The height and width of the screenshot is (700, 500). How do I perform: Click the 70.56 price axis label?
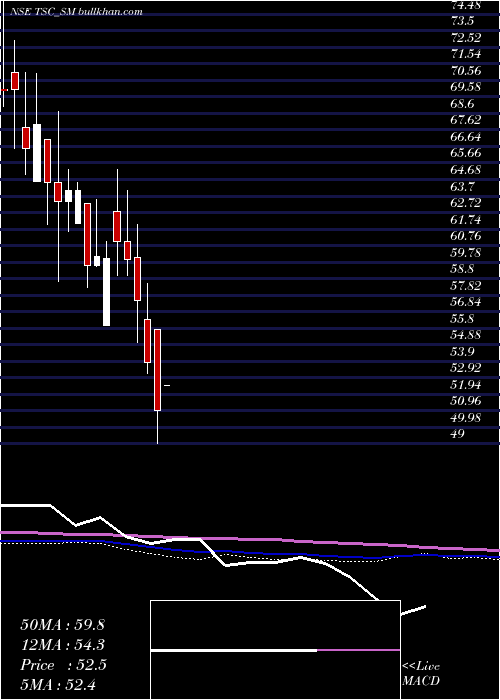click(x=467, y=71)
